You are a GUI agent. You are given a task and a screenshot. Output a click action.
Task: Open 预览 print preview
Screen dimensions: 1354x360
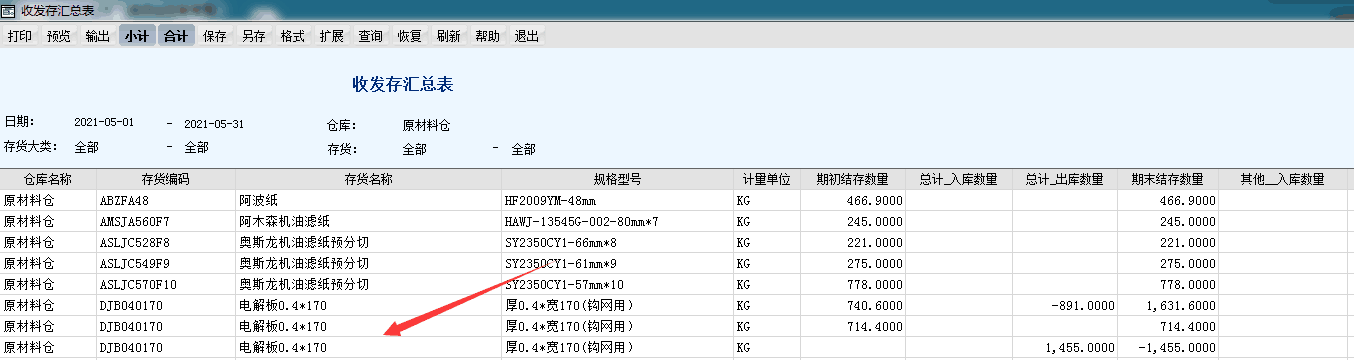(59, 36)
